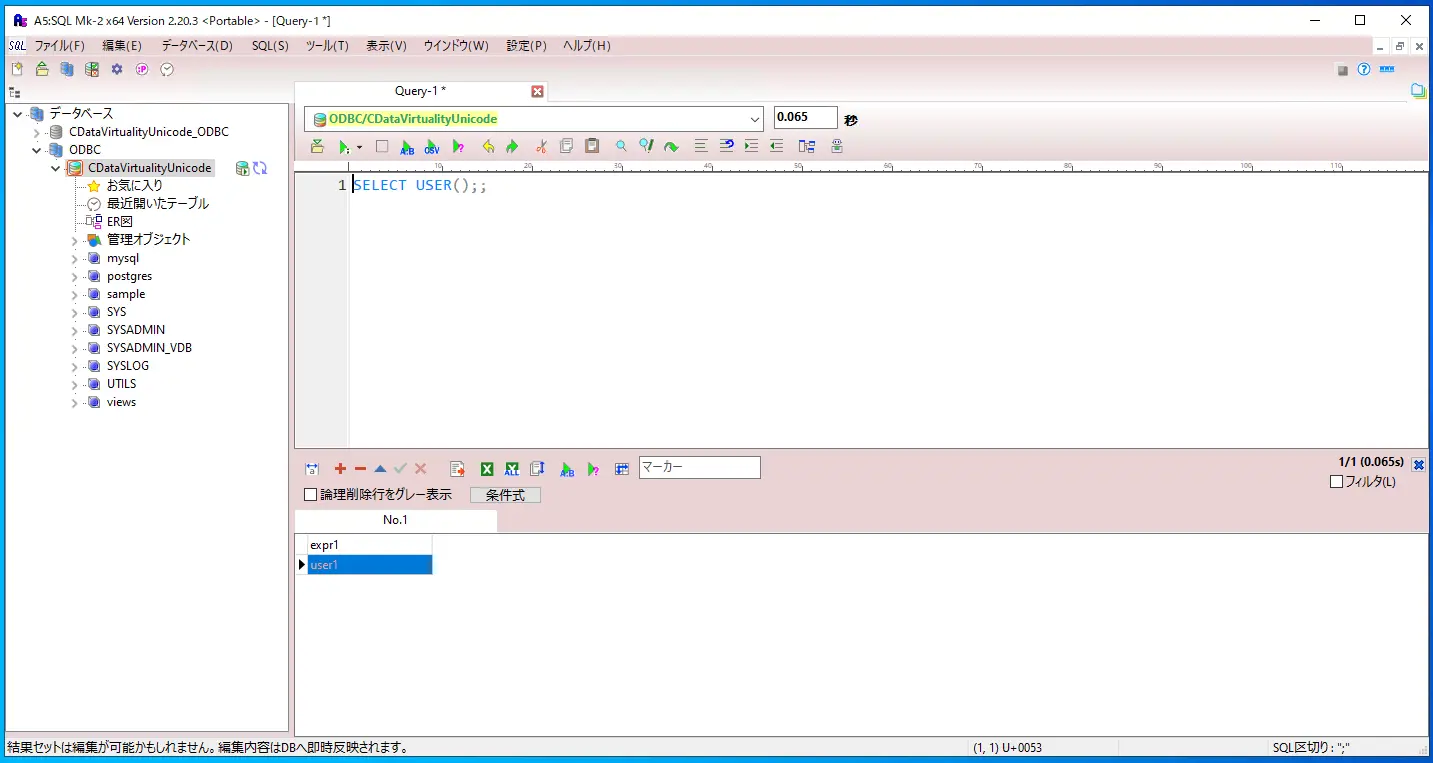Click the explain plan icon in the editor toolbar
This screenshot has width=1433, height=763.
pyautogui.click(x=458, y=147)
